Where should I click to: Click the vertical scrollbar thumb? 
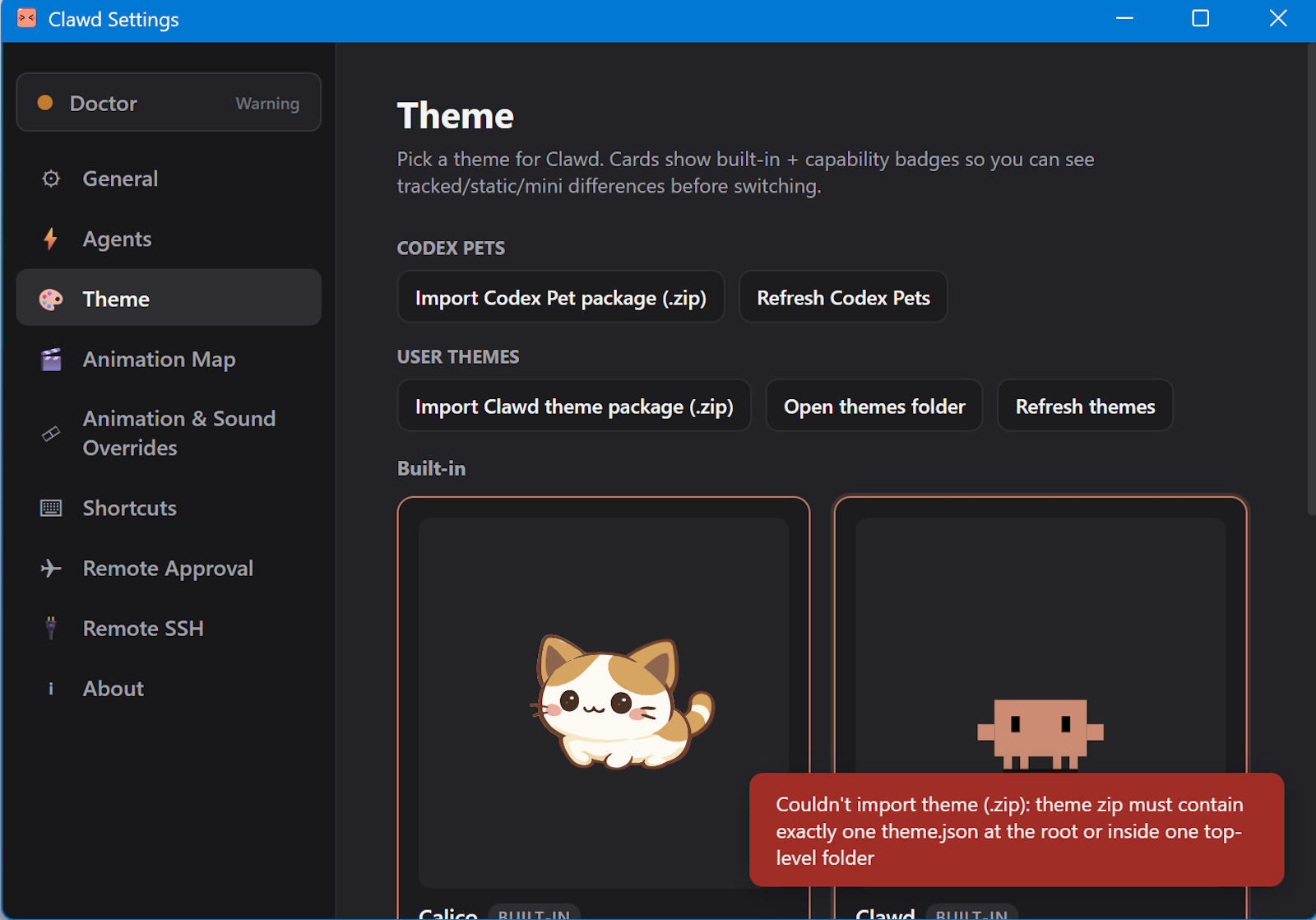[1311, 280]
